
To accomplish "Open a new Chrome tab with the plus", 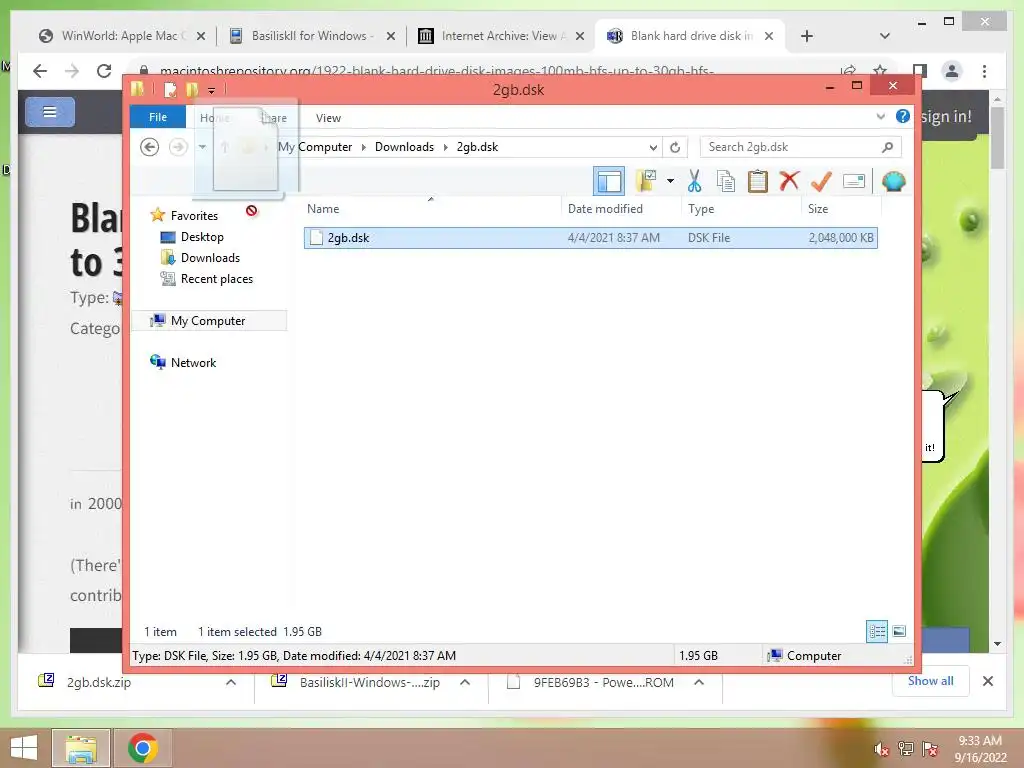I will pyautogui.click(x=807, y=36).
